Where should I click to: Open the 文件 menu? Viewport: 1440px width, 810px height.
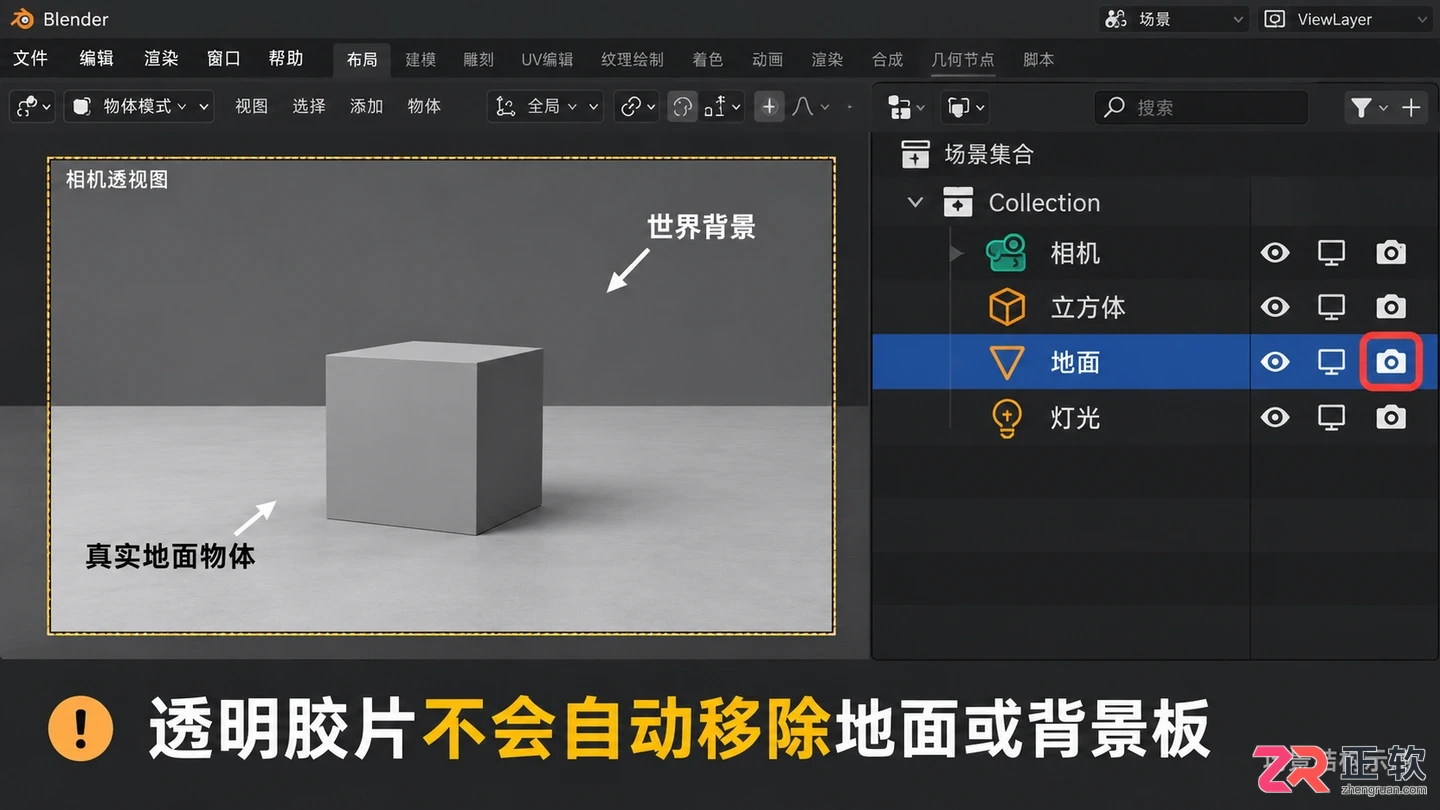pyautogui.click(x=31, y=59)
